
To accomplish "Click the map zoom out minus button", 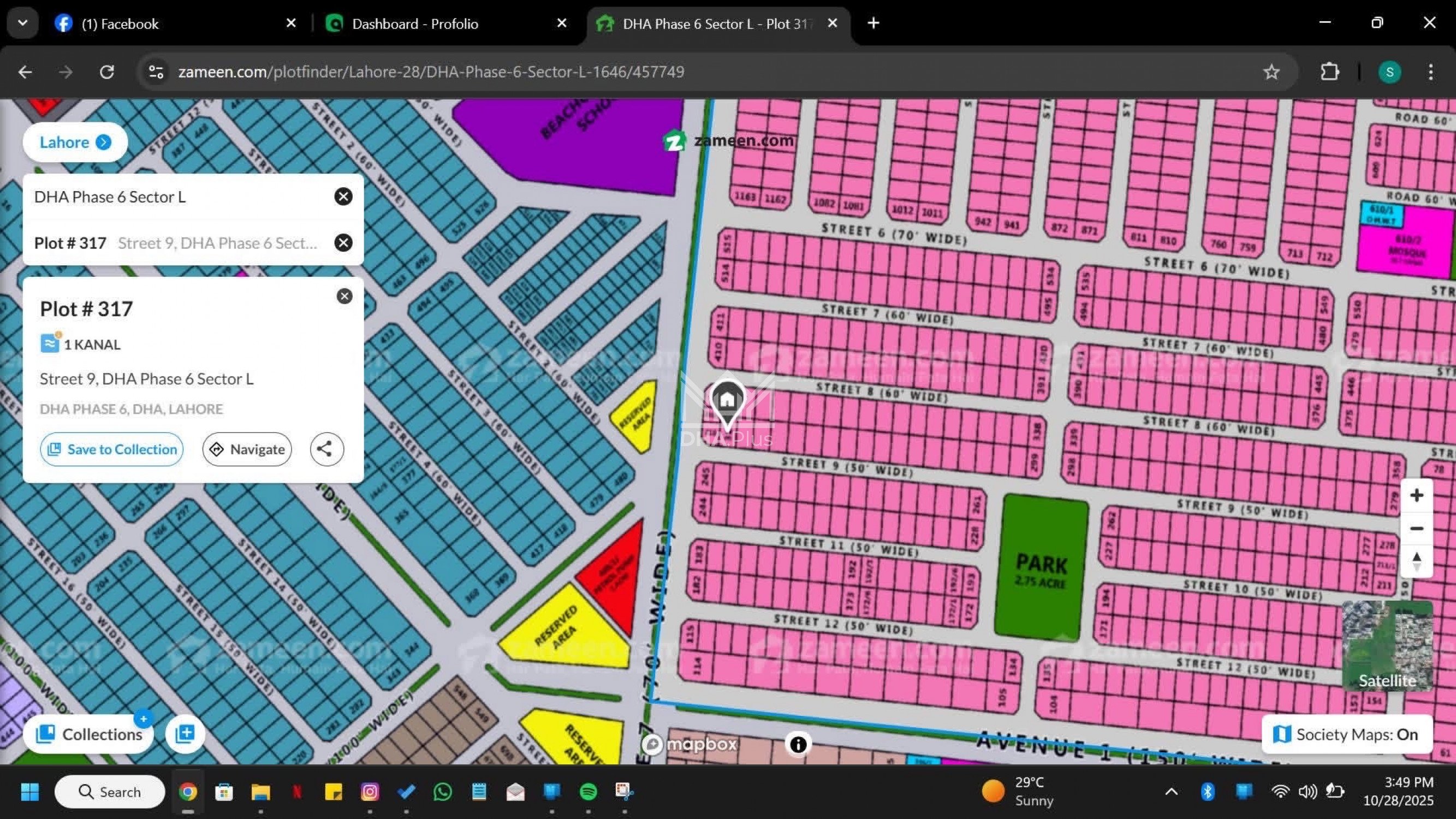I will [x=1416, y=529].
